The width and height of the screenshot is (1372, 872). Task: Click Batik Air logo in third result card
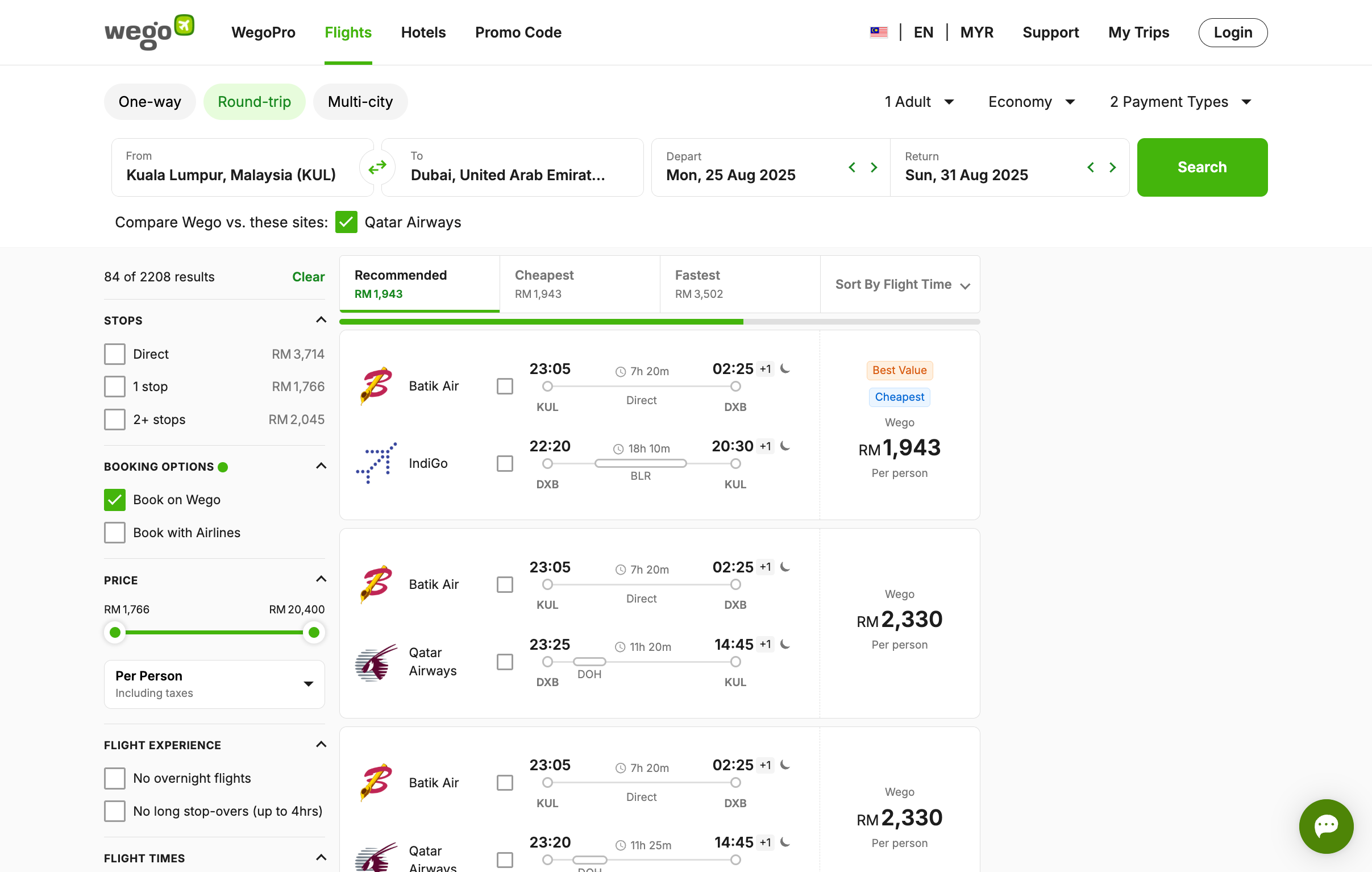376,782
